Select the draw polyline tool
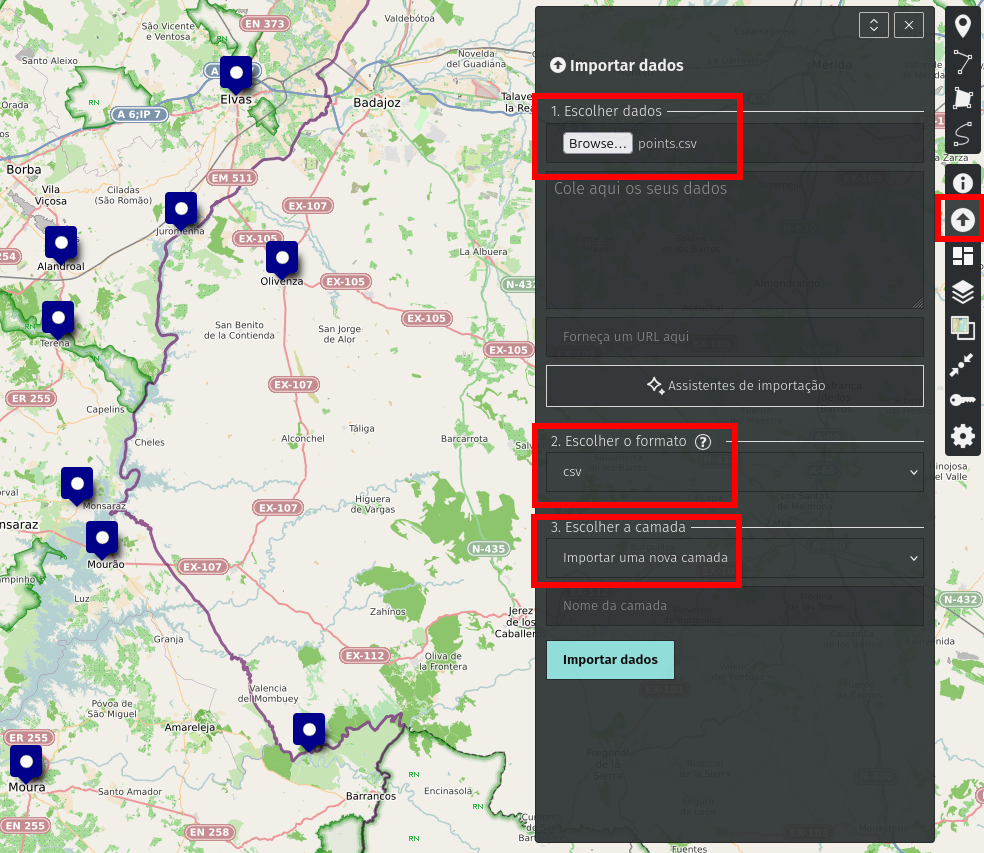 [963, 62]
